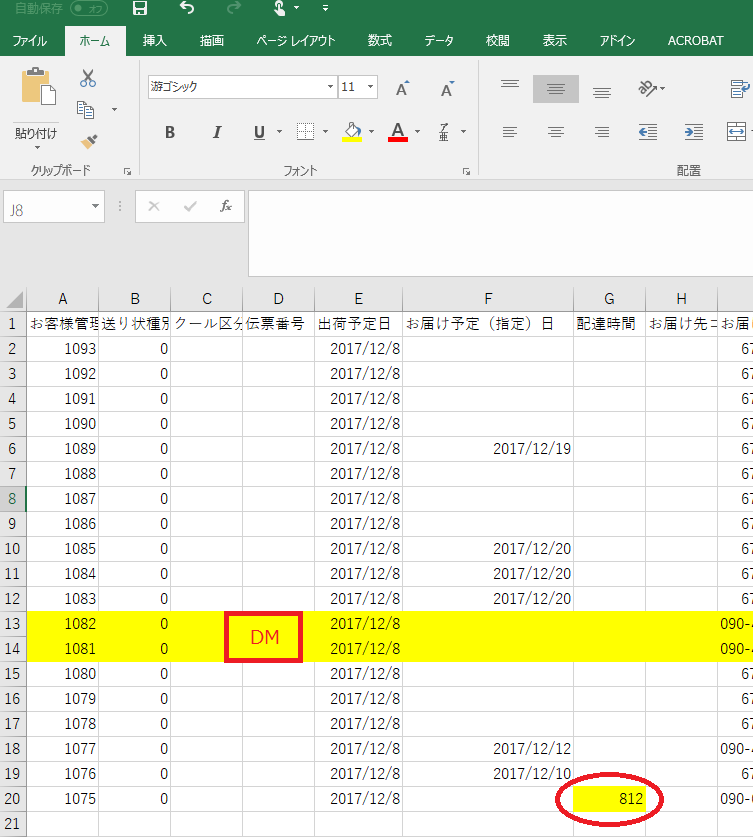The height and width of the screenshot is (837, 753).
Task: Open the データ tab
Action: click(439, 41)
